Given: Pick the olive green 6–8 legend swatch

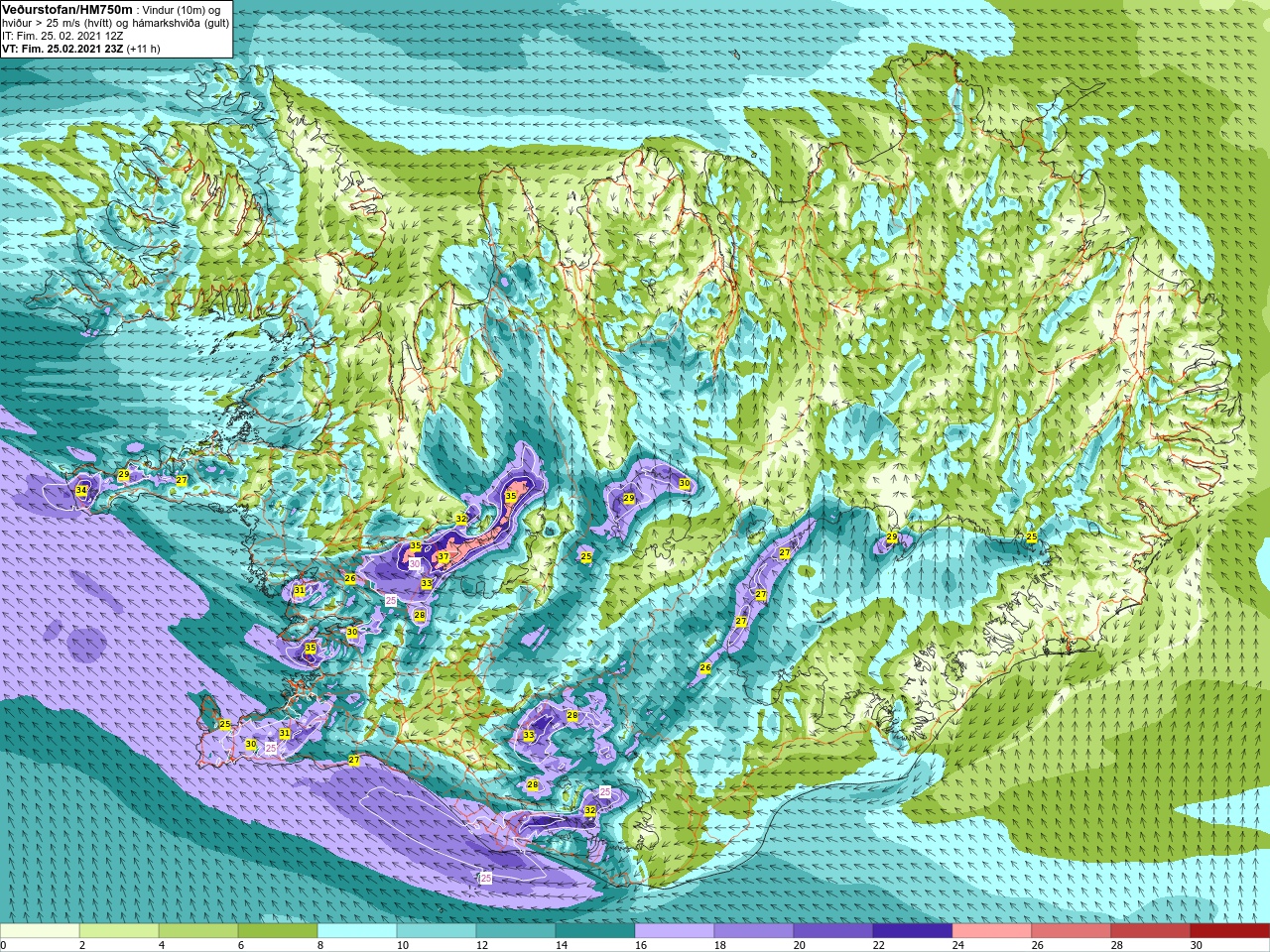Looking at the screenshot, I should (278, 930).
